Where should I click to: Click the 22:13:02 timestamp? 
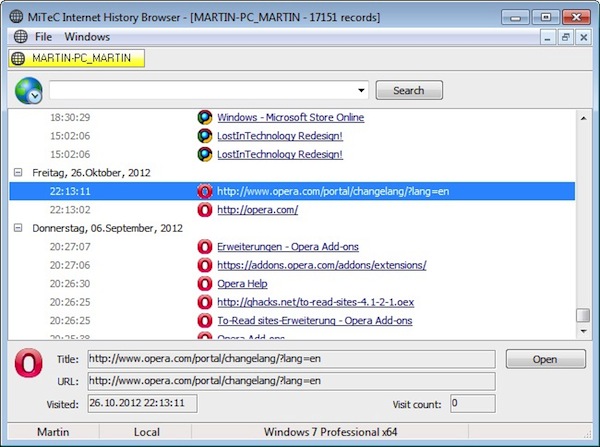pyautogui.click(x=70, y=210)
